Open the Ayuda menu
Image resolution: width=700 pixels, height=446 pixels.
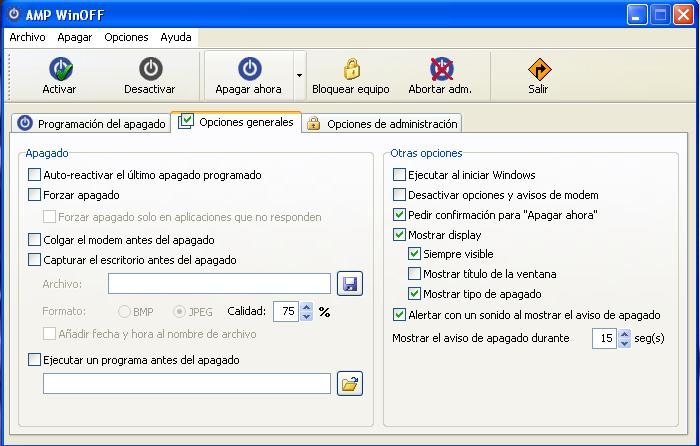176,37
